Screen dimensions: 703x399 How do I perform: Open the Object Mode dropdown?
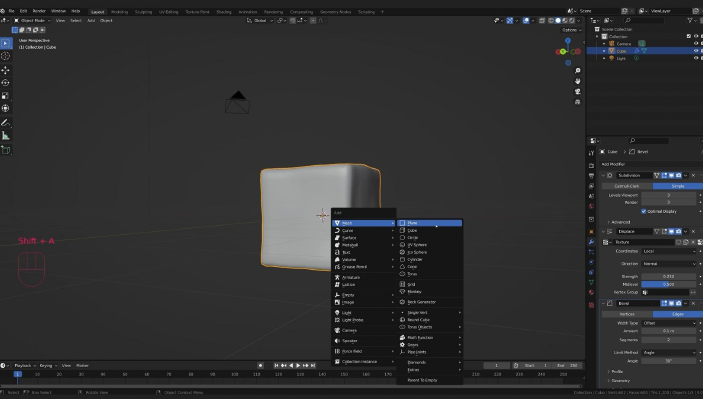[32, 21]
